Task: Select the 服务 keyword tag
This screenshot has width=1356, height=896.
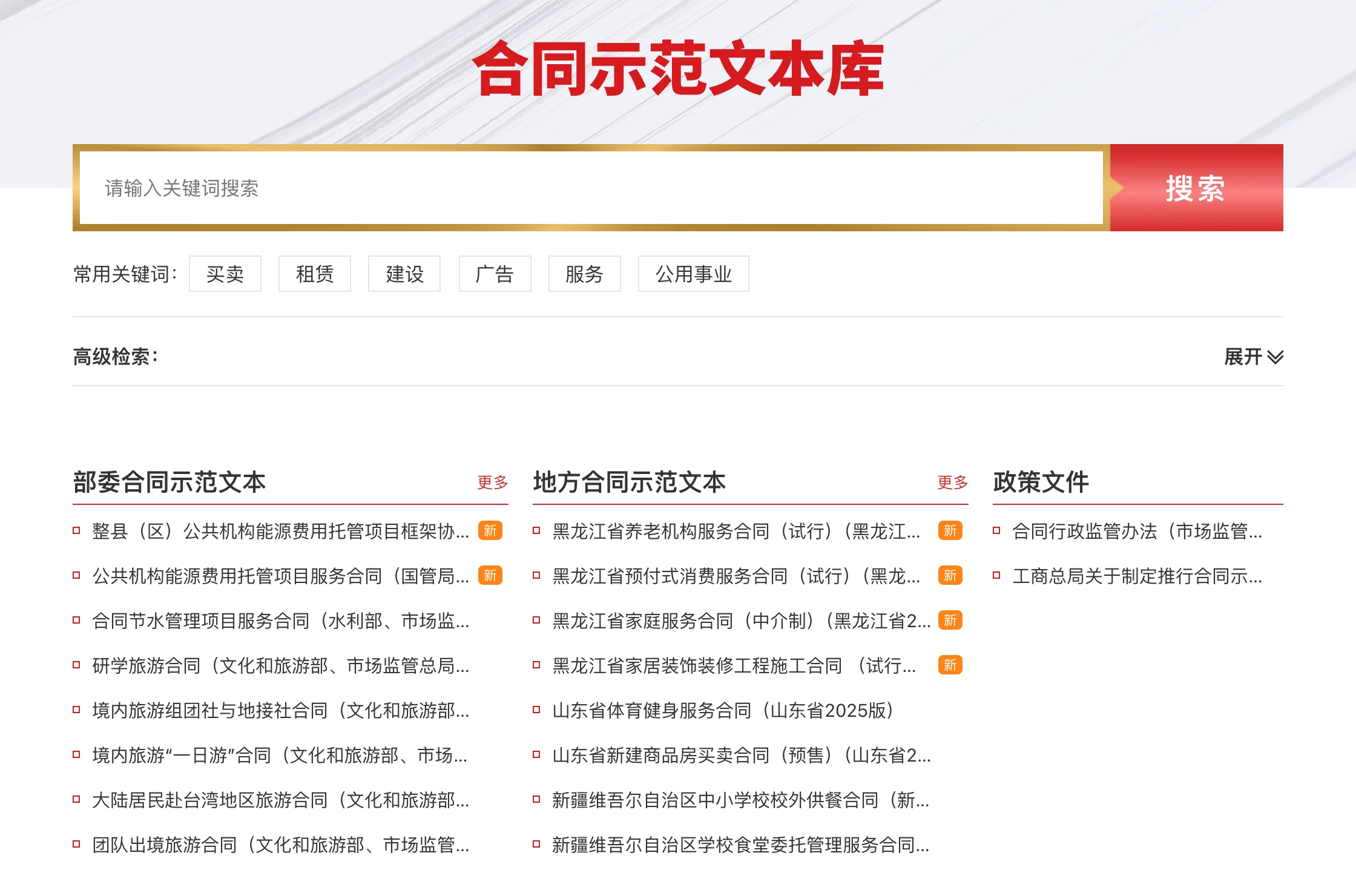Action: point(584,274)
